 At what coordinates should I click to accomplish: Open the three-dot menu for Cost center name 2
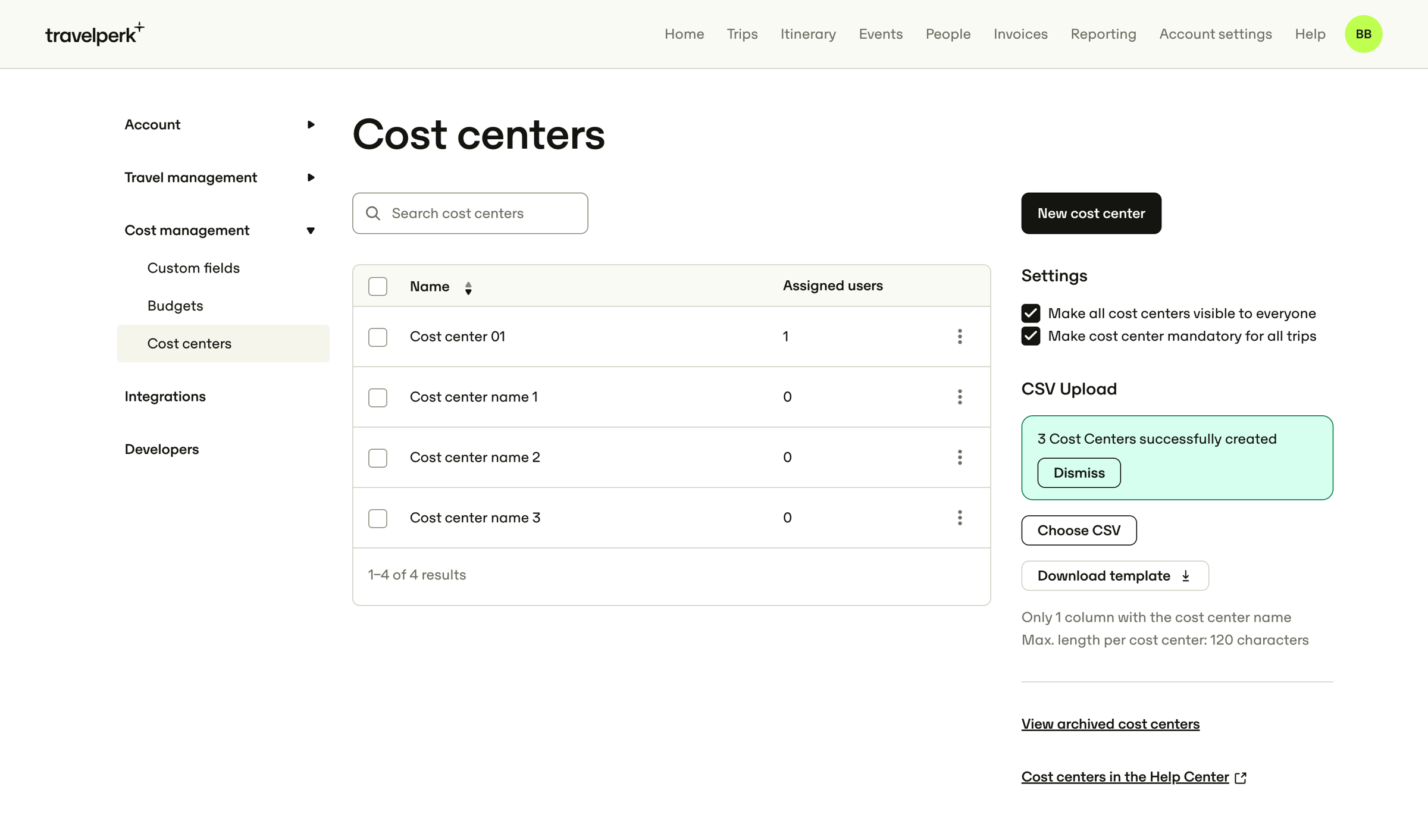pos(960,457)
